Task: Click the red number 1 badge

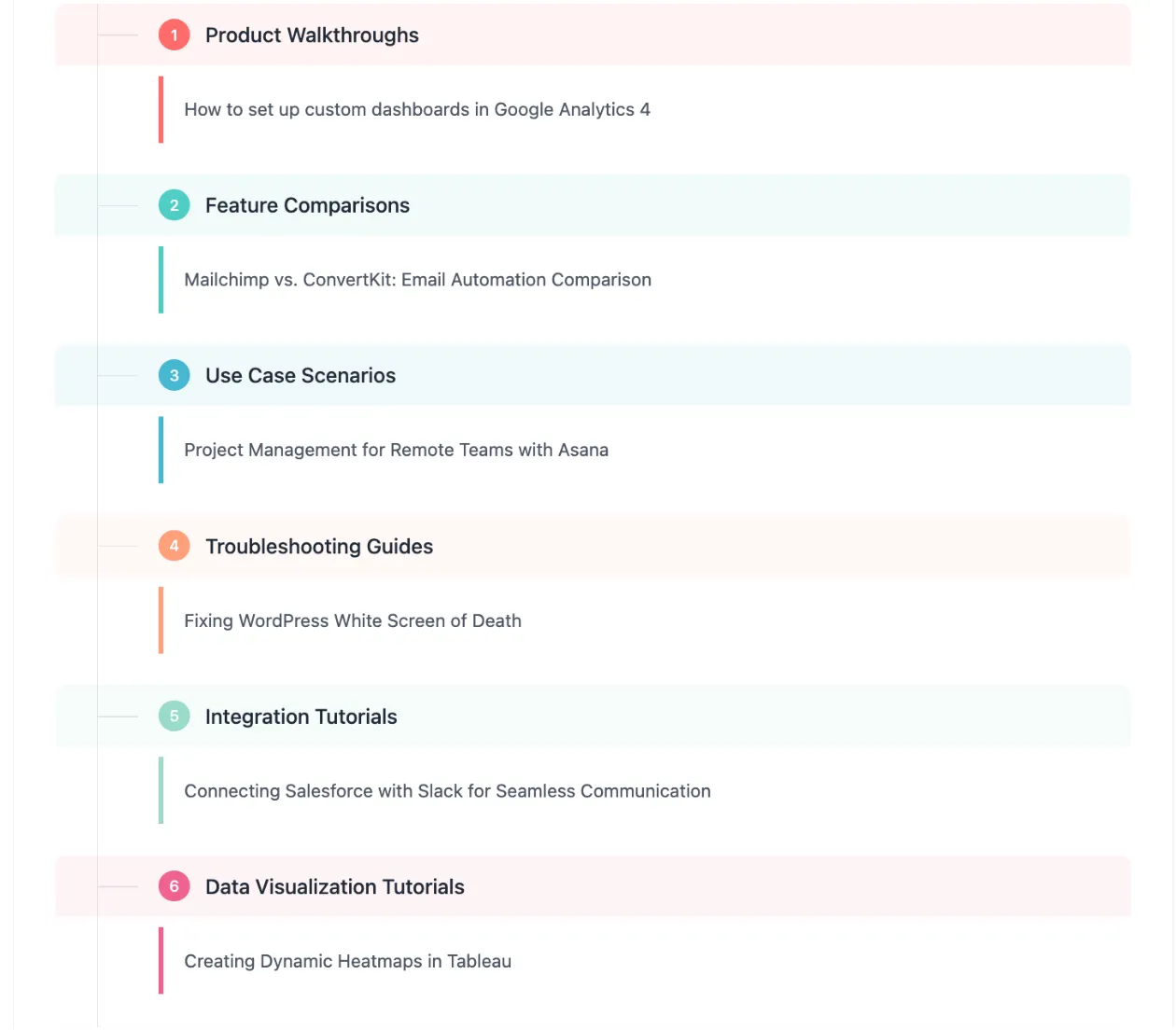Action: pyautogui.click(x=174, y=35)
